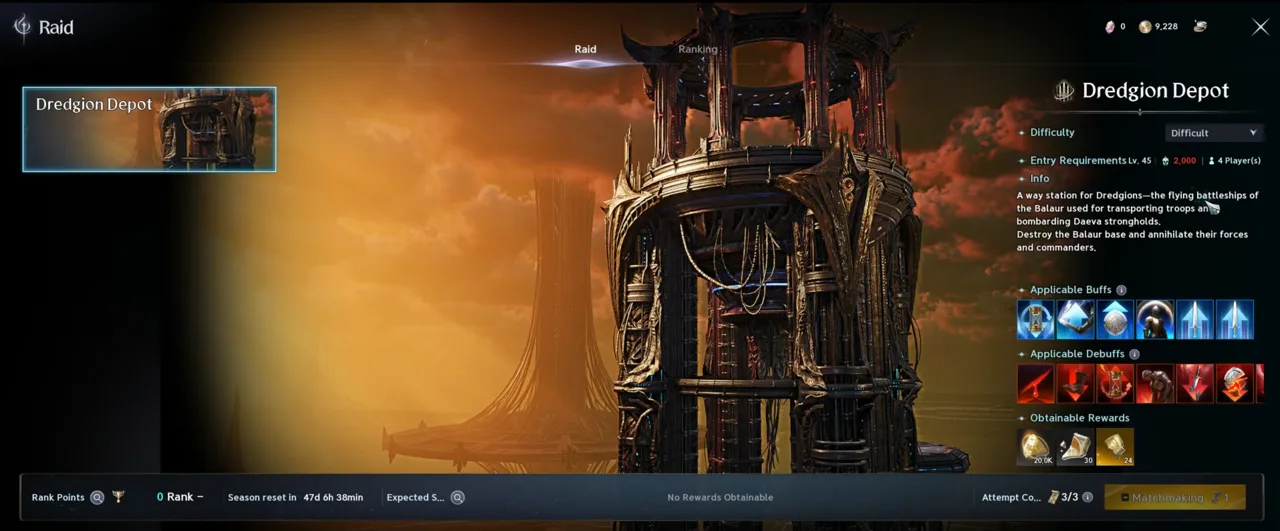Click the 9,228 gold amount
This screenshot has width=1280, height=531.
click(1166, 27)
